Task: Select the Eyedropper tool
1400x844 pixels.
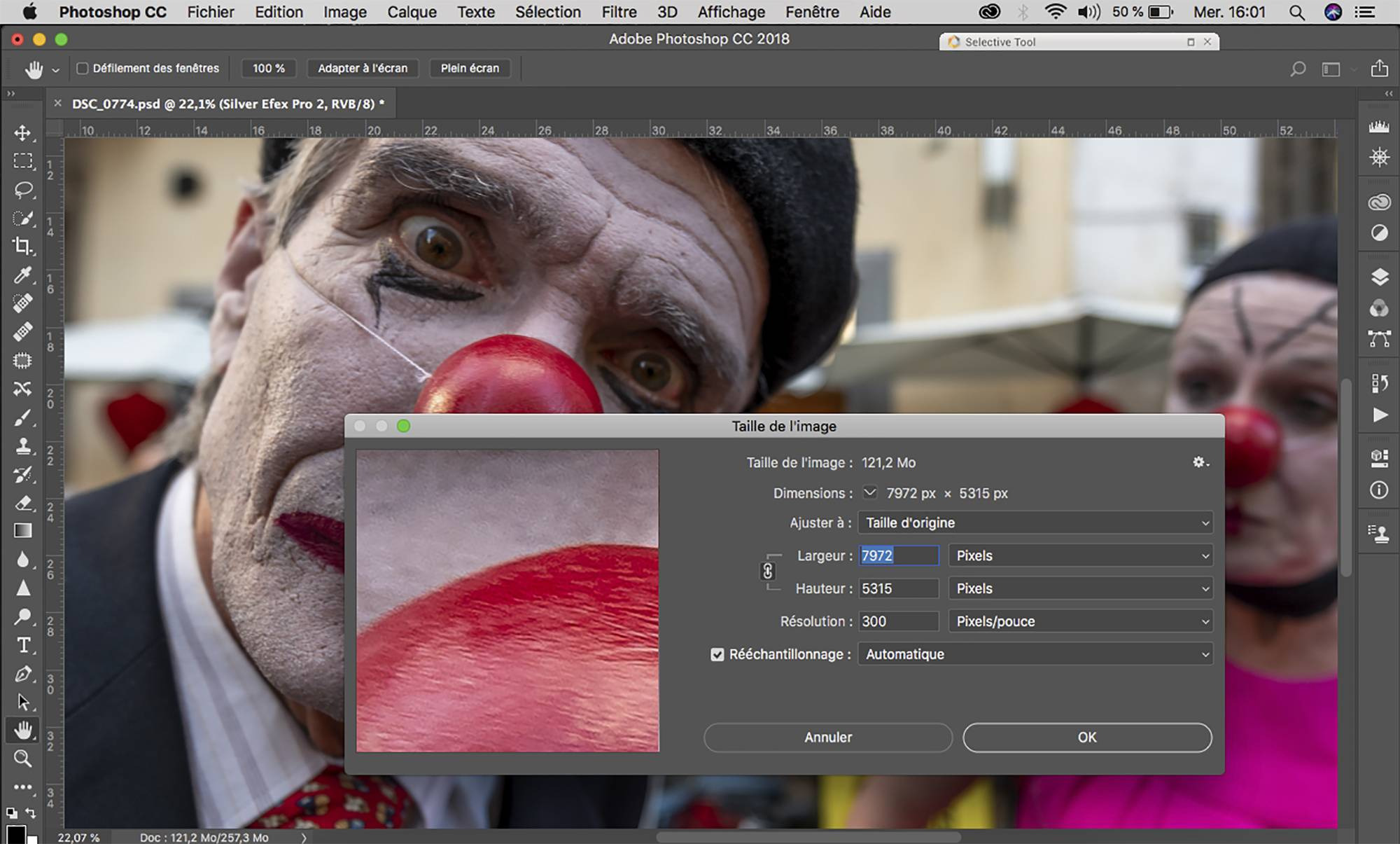Action: point(23,275)
